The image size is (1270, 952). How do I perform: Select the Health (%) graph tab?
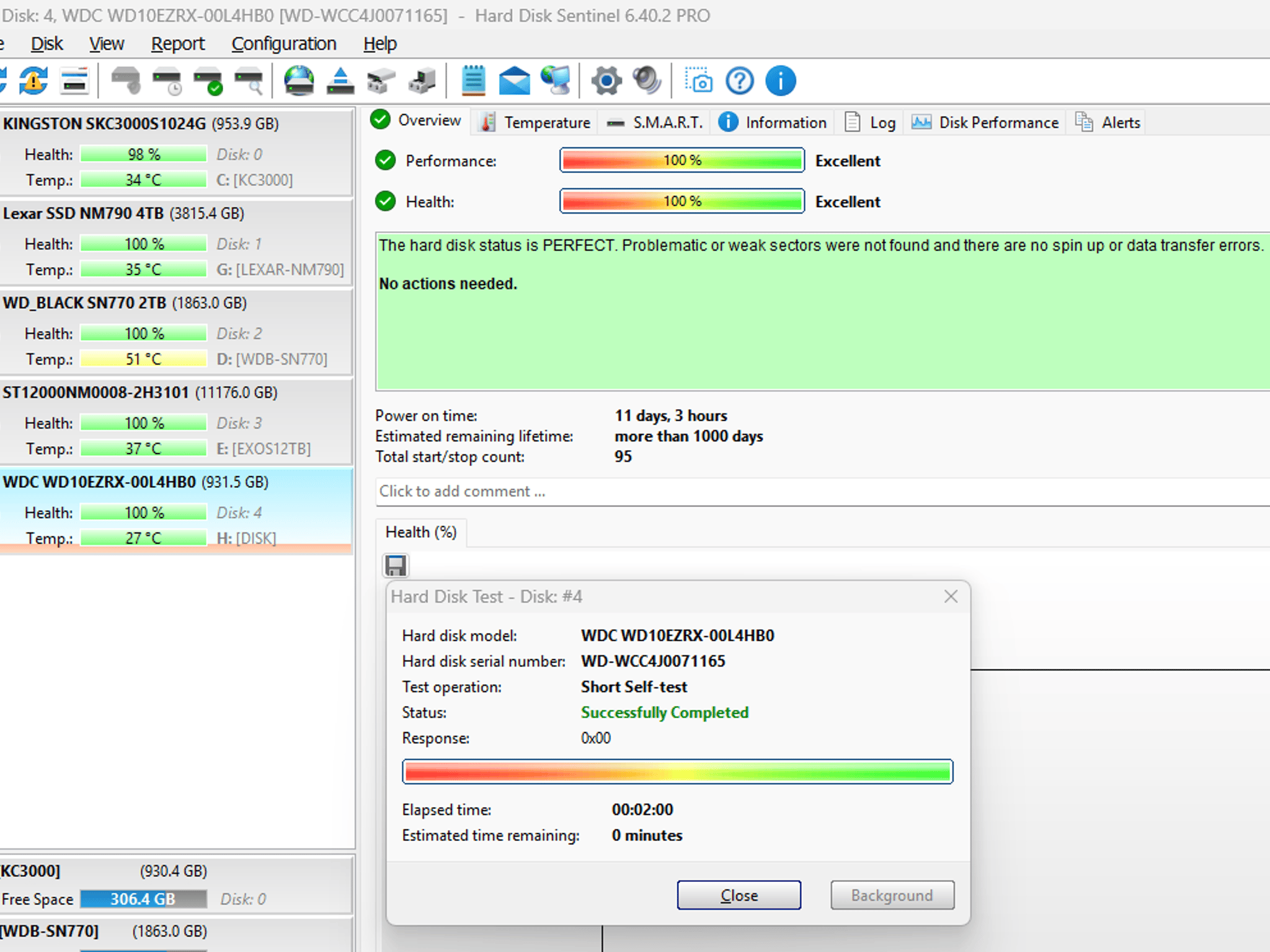pyautogui.click(x=421, y=532)
